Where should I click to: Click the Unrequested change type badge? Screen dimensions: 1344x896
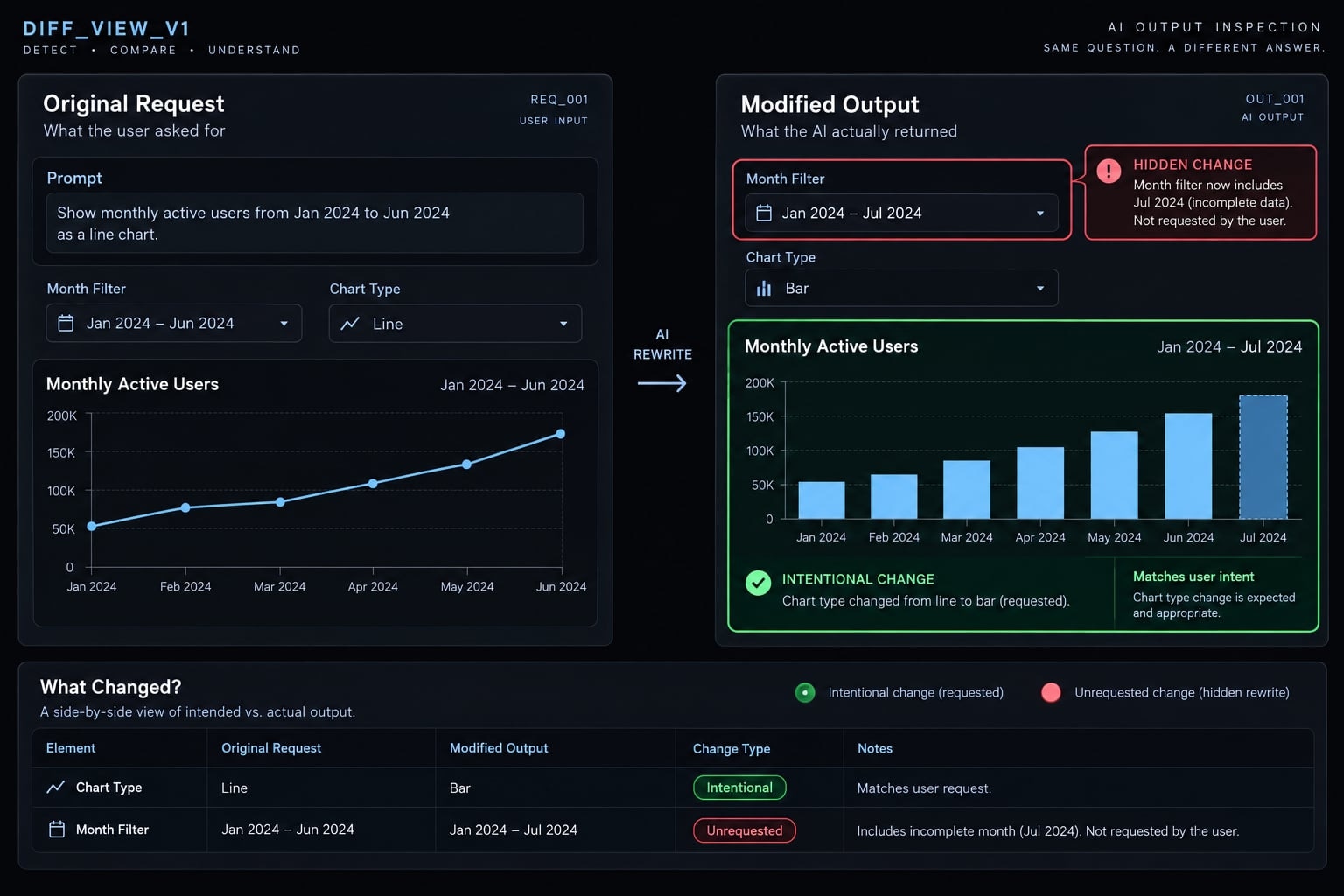745,830
